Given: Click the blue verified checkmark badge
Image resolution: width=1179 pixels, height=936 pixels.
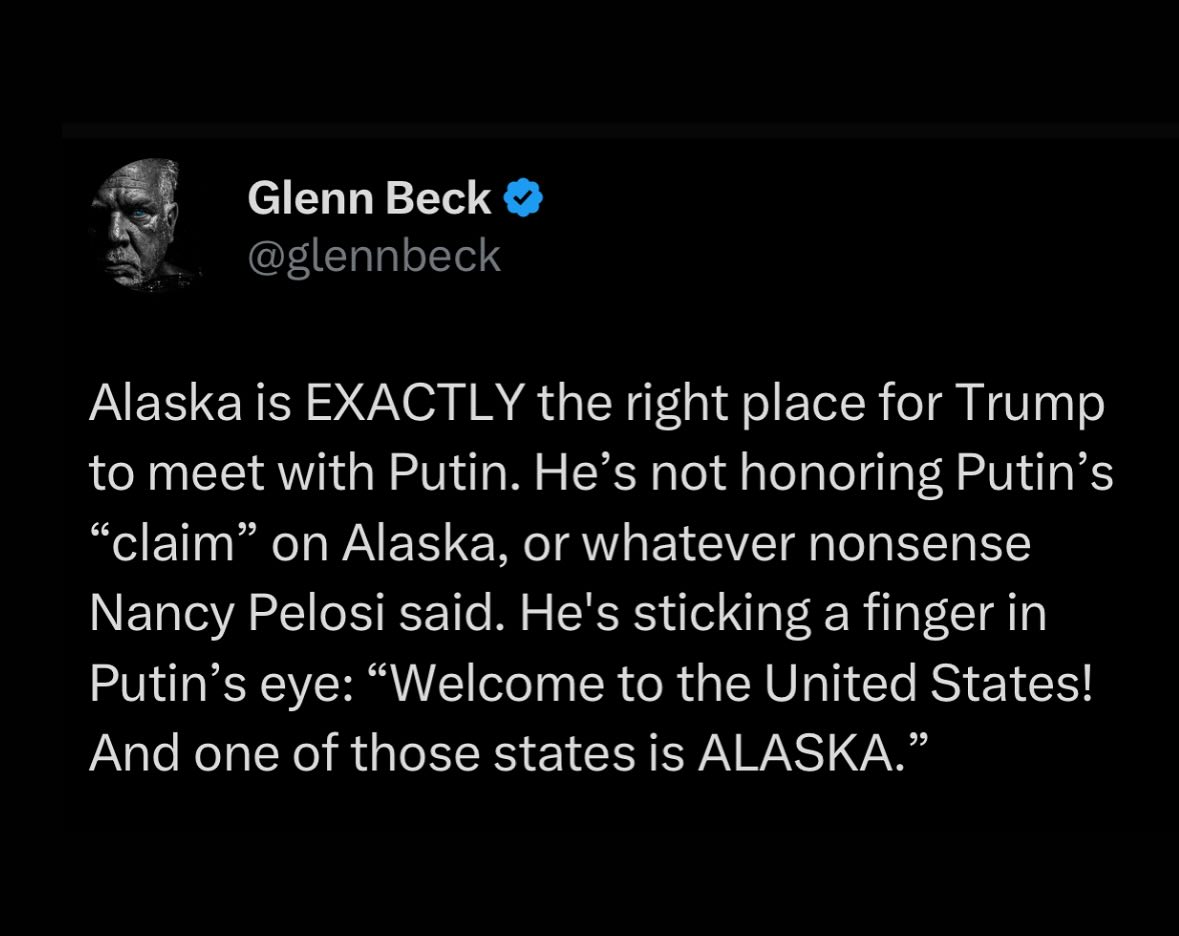Looking at the screenshot, I should coord(523,198).
